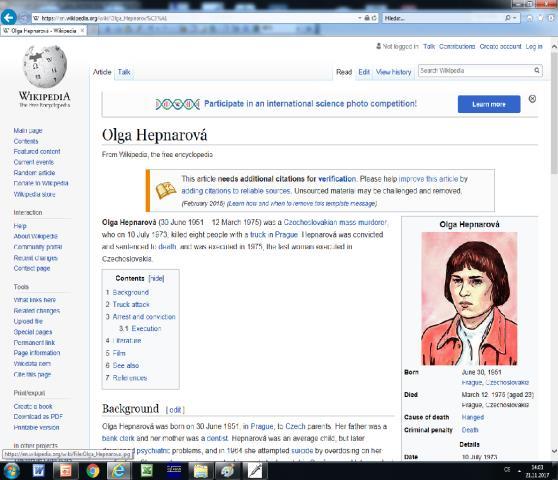Click the Olga Hepnarová portrait image

(469, 299)
